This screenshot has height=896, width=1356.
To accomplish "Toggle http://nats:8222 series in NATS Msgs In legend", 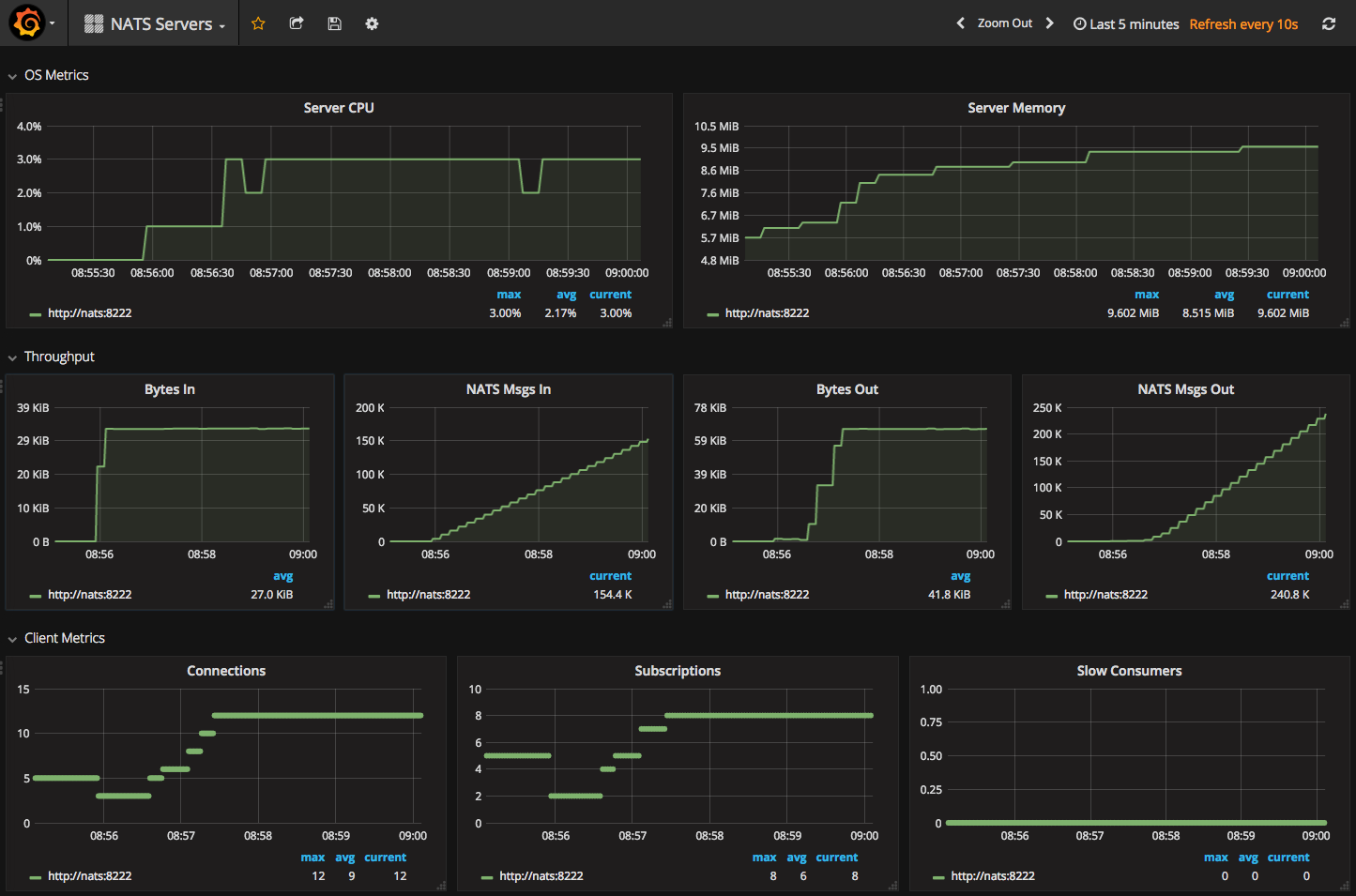I will [x=428, y=595].
